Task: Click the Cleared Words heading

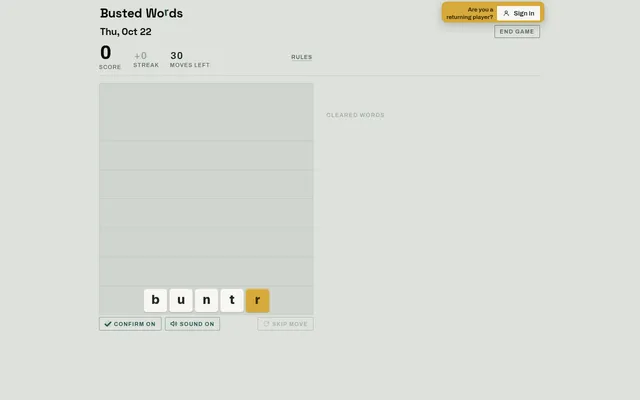Action: (356, 115)
